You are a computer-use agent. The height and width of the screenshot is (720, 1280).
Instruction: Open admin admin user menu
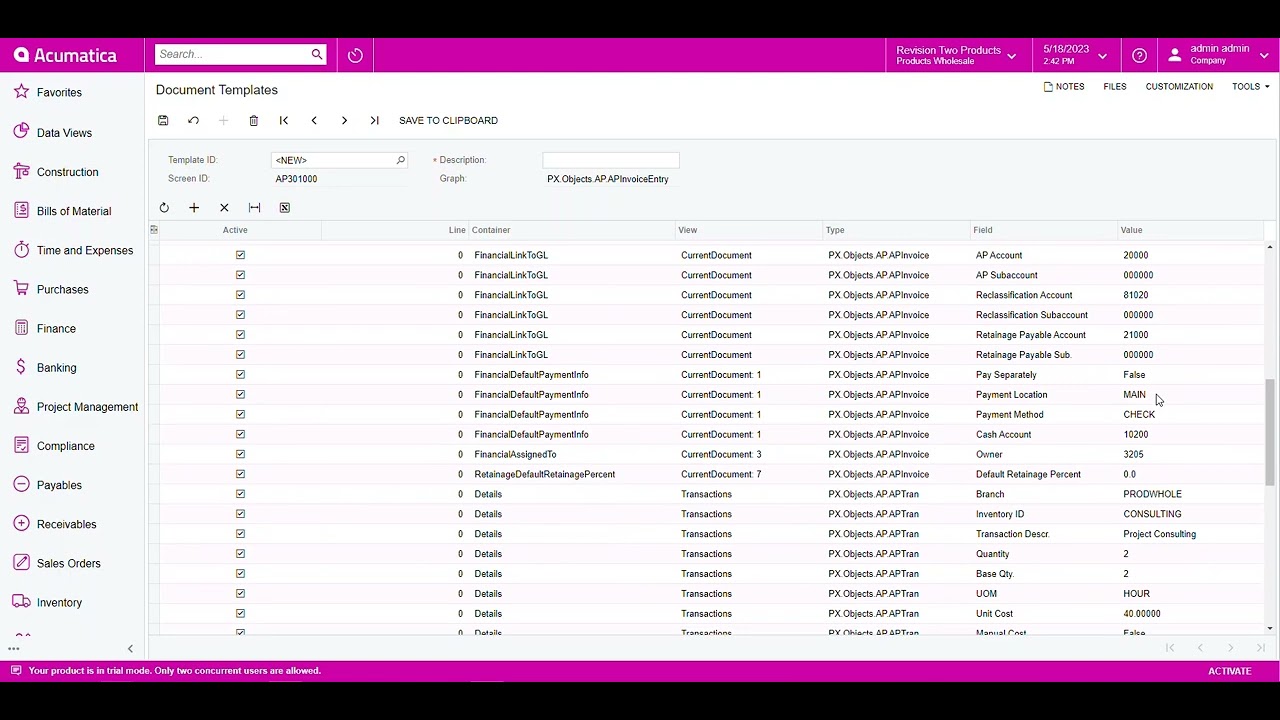point(1219,55)
